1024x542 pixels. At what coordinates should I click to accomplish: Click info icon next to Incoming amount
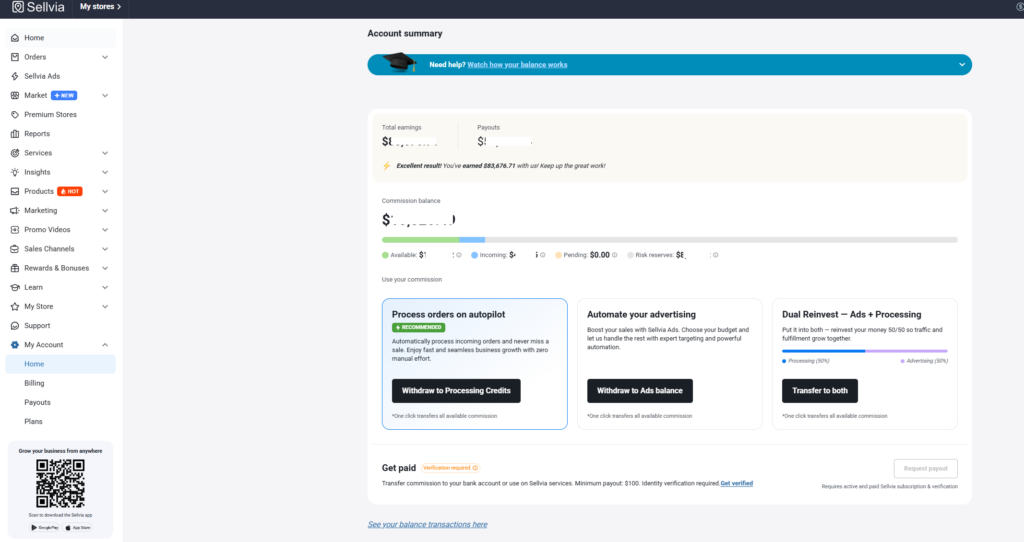click(x=543, y=255)
